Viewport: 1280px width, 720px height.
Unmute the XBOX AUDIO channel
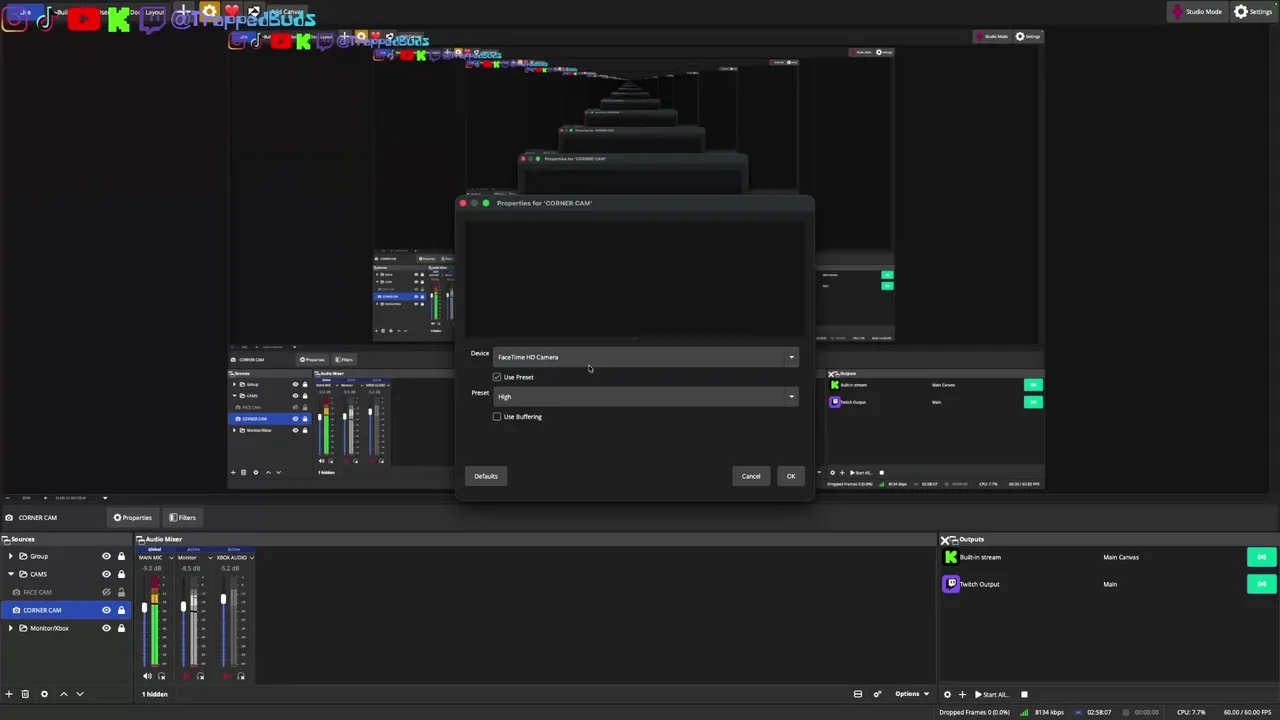pos(226,676)
